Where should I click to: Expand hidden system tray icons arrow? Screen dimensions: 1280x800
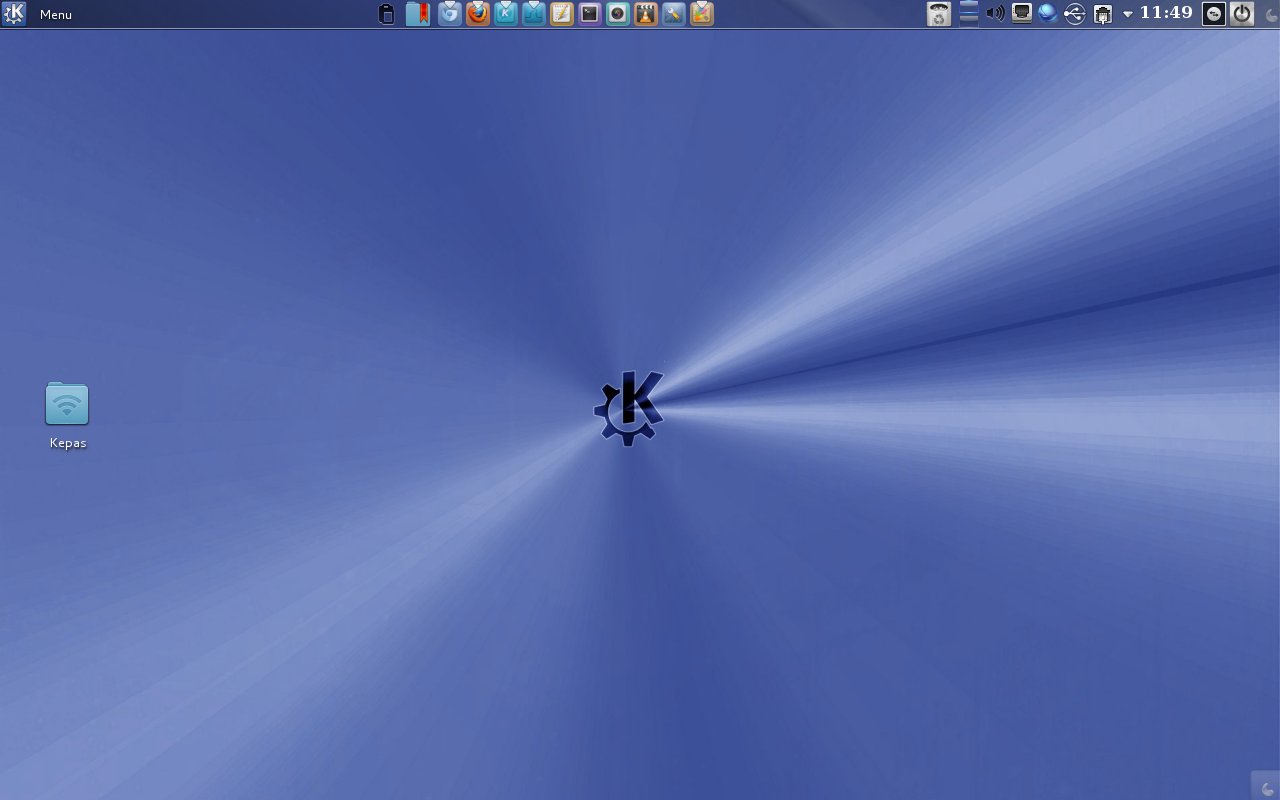click(x=1128, y=14)
